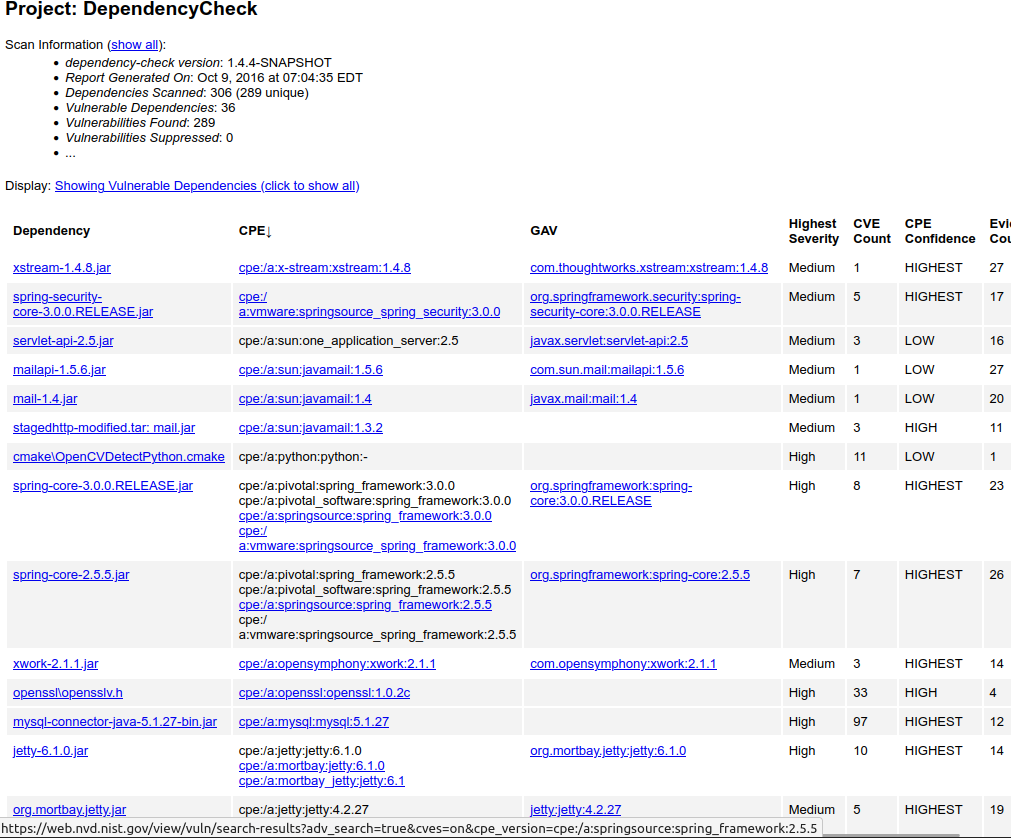Sort table by Dependency column header
Screen dimensions: 1011x838
coord(51,231)
